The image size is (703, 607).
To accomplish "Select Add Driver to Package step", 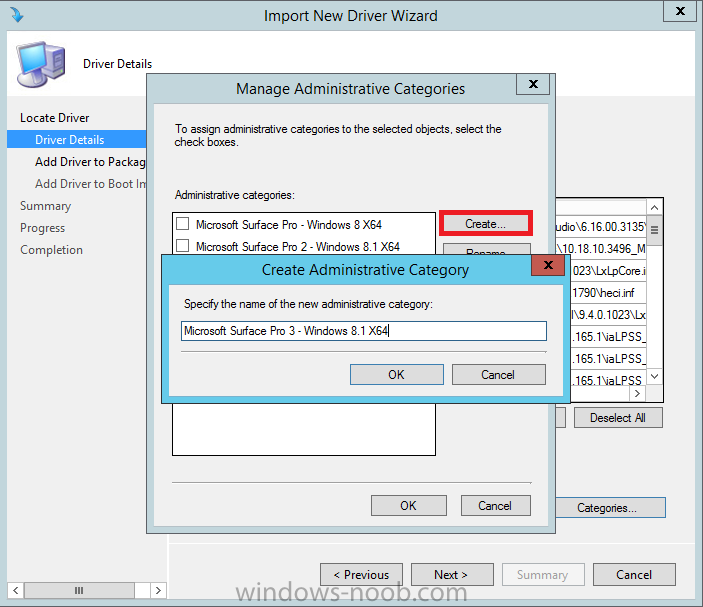I will [90, 162].
